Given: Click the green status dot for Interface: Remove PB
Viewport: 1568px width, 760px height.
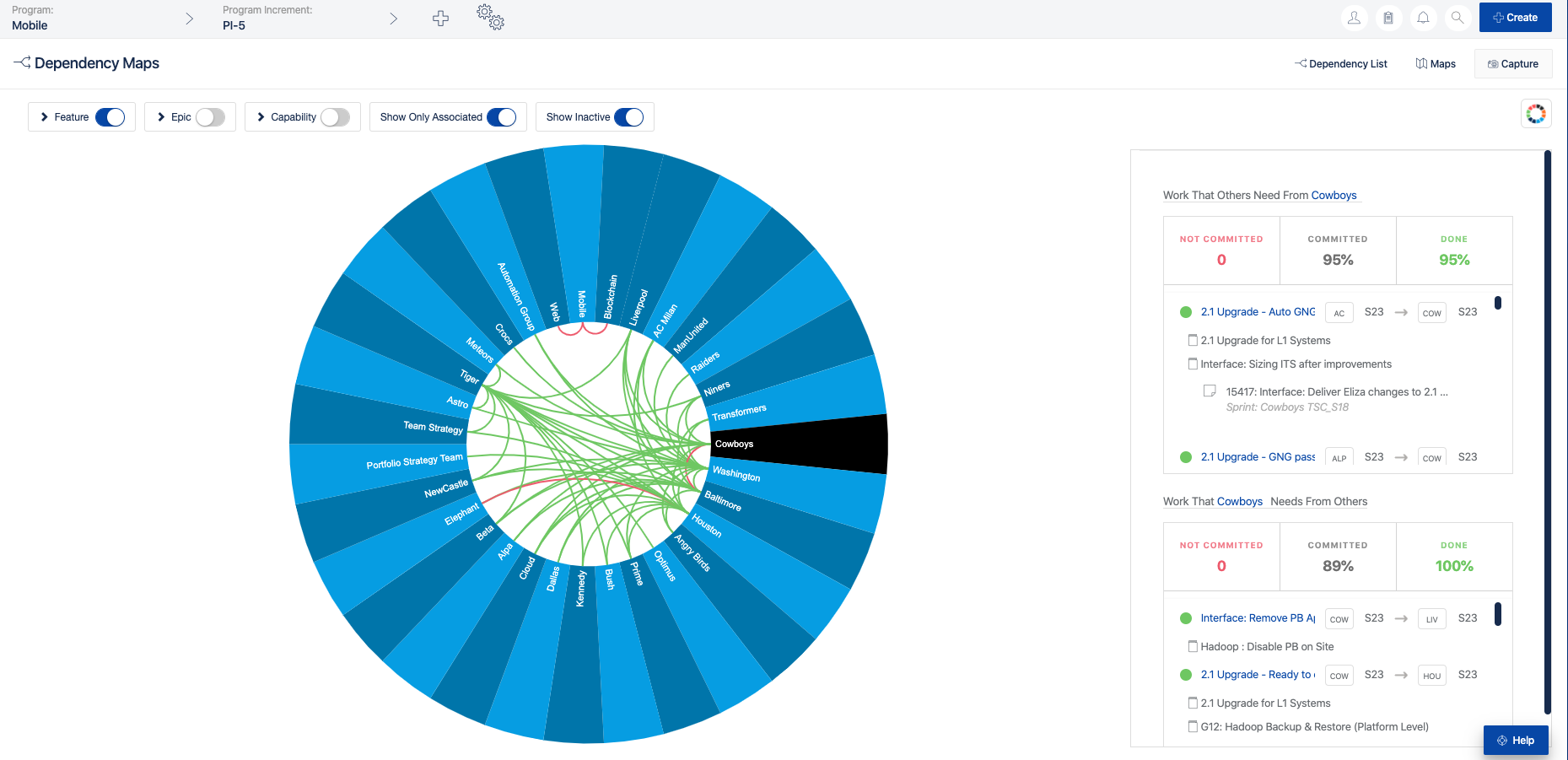Looking at the screenshot, I should [x=1186, y=618].
